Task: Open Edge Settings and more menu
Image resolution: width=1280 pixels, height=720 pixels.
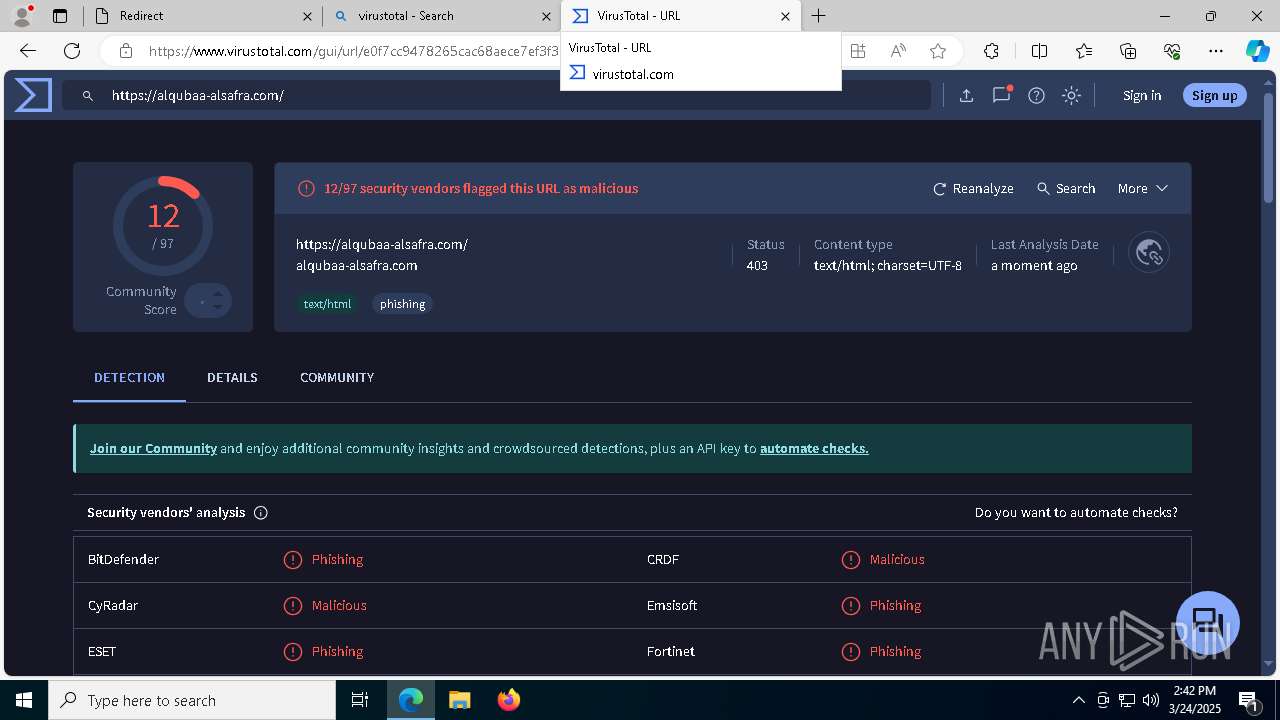Action: point(1216,51)
